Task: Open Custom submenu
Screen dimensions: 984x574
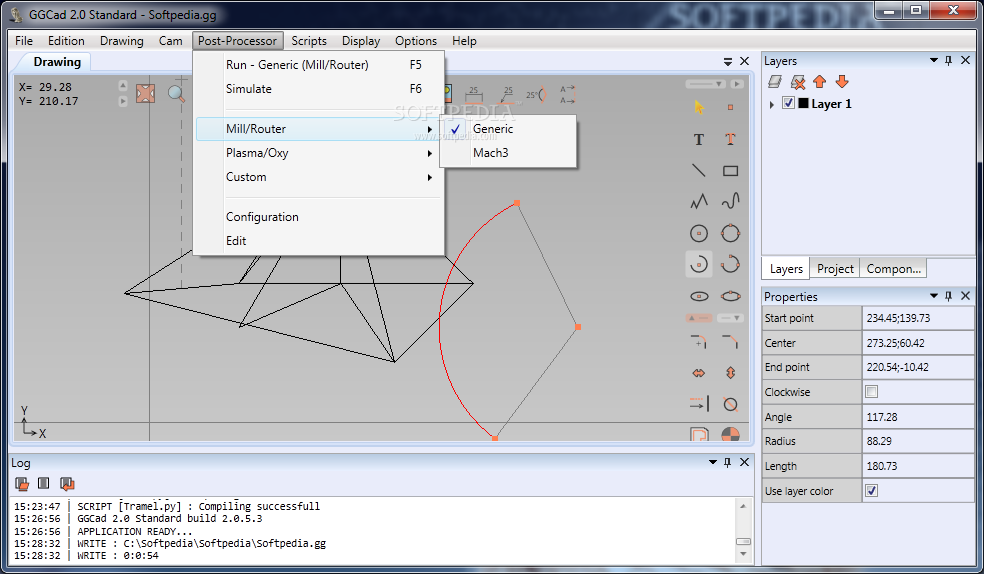Action: click(317, 177)
